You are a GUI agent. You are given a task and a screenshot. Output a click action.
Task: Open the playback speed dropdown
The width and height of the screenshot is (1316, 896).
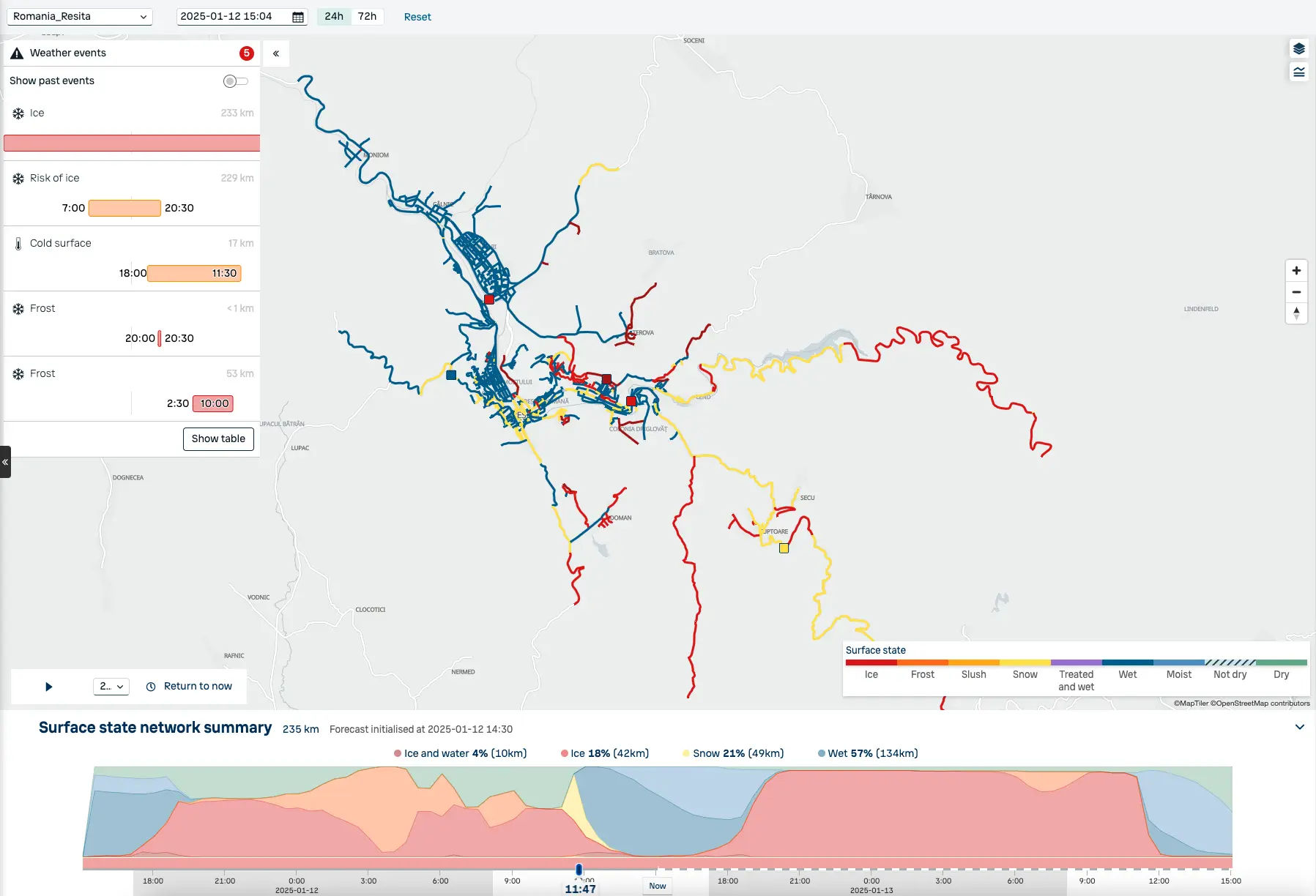click(x=111, y=687)
